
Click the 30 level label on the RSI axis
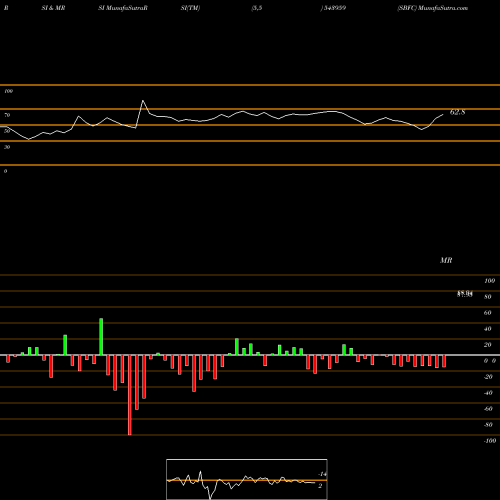7,147
